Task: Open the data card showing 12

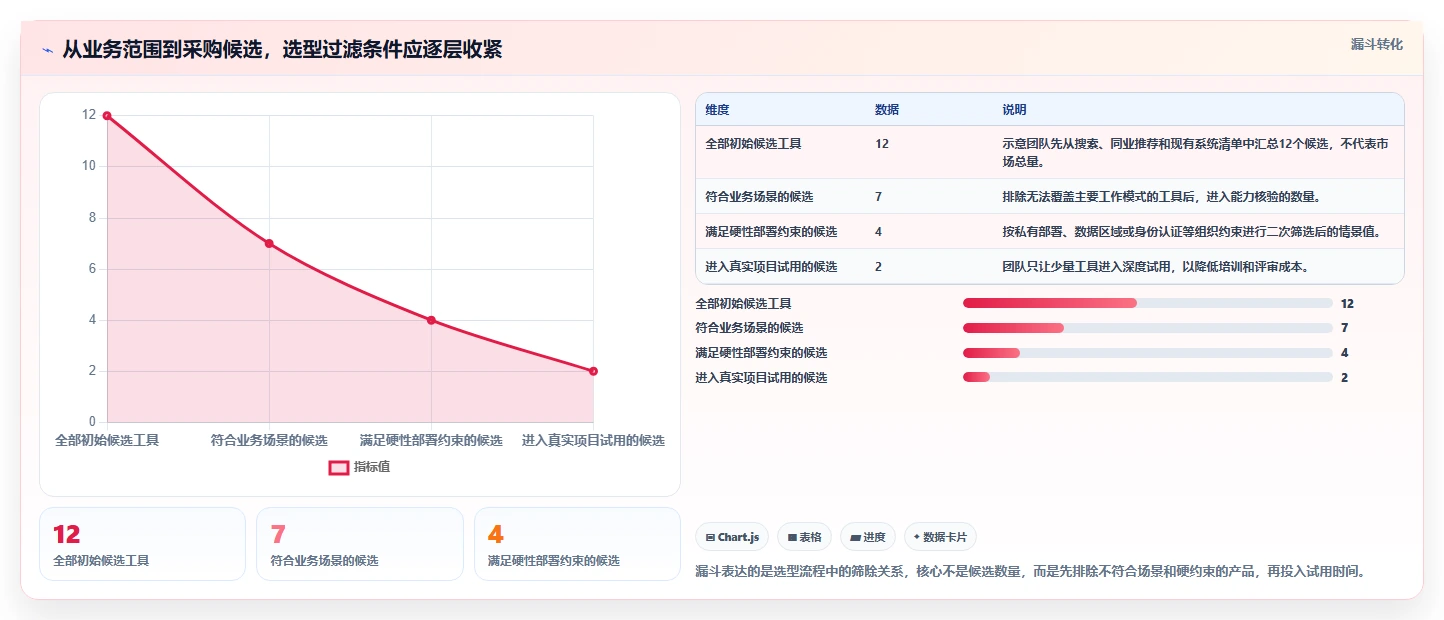Action: pos(142,544)
